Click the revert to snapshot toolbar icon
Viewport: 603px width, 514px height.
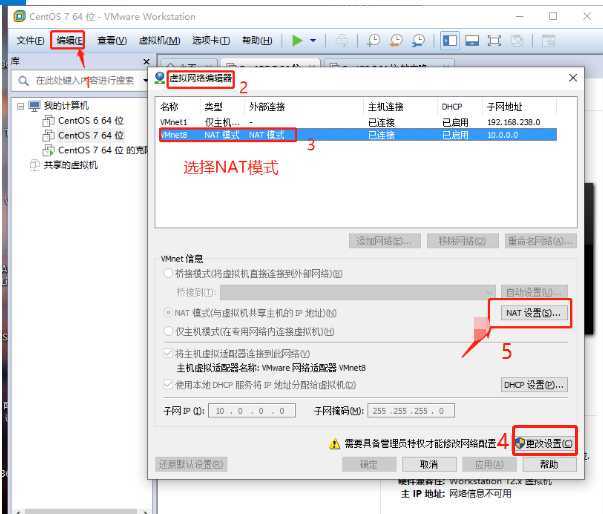pos(396,40)
